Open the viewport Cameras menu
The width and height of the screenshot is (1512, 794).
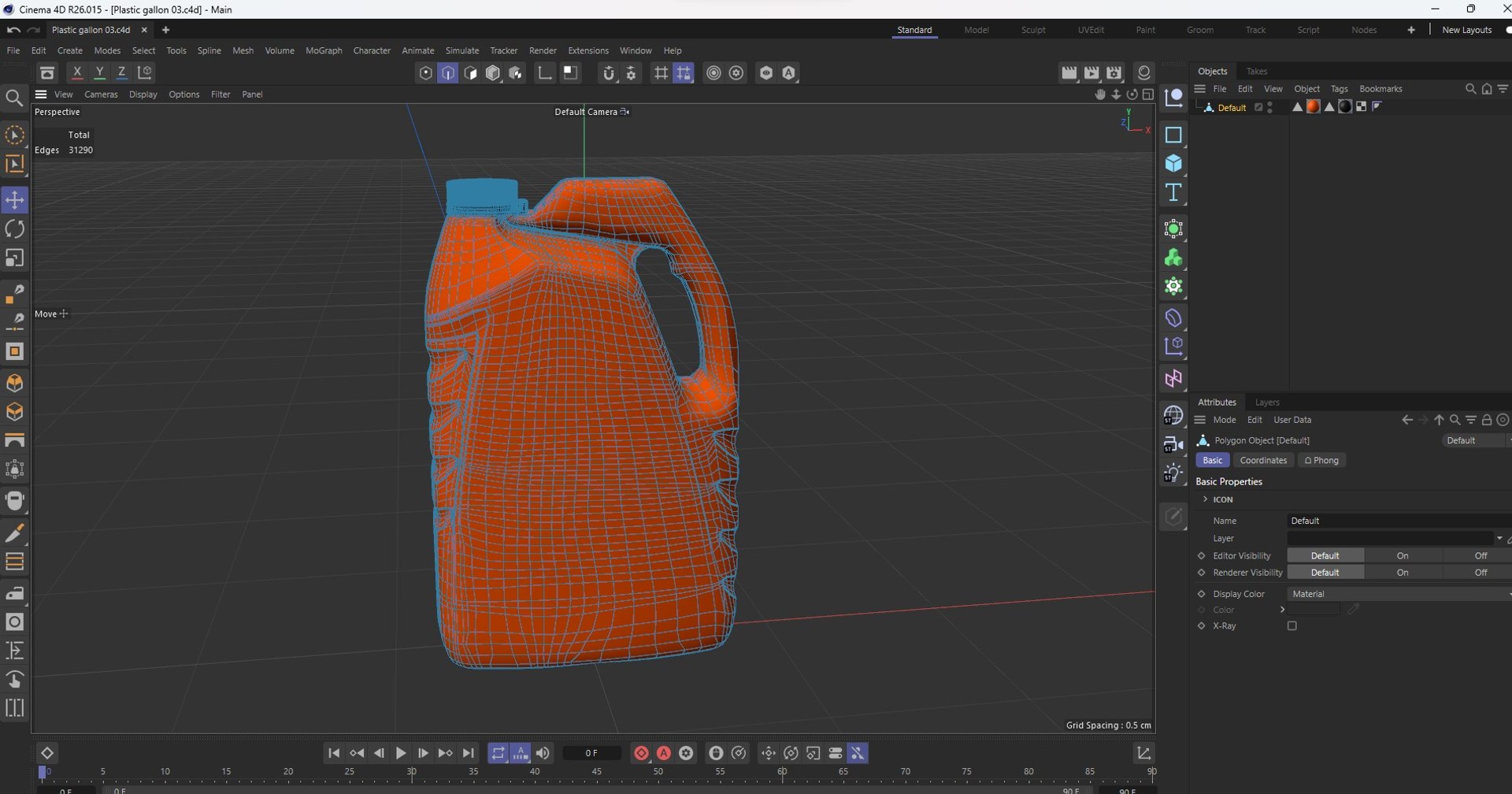tap(101, 95)
